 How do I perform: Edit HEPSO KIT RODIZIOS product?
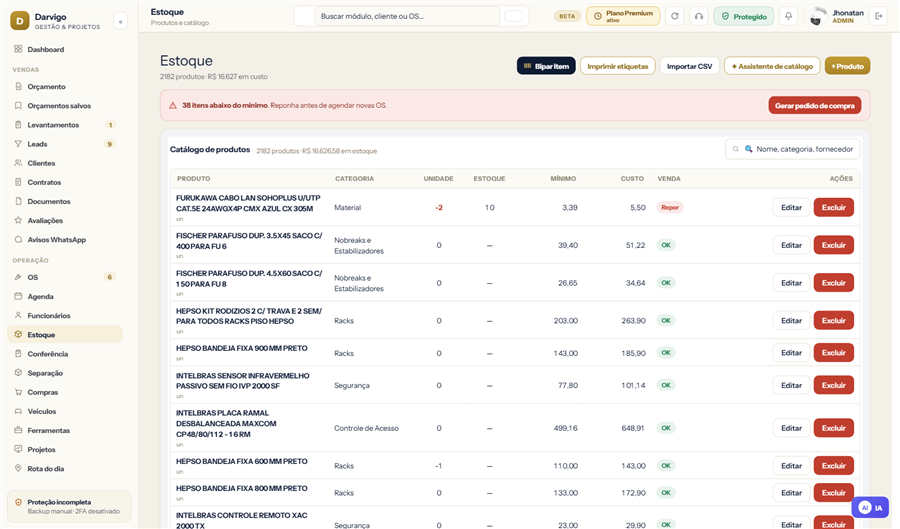tap(791, 321)
